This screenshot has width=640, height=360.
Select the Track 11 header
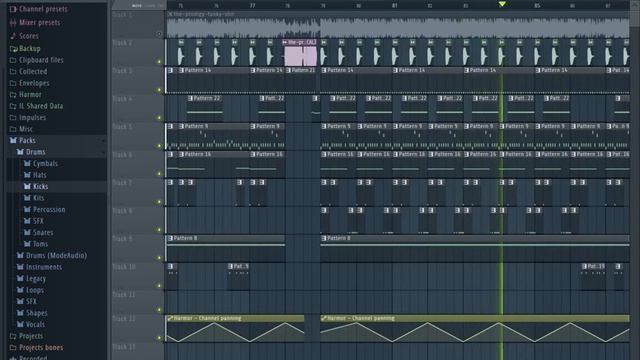[x=138, y=302]
